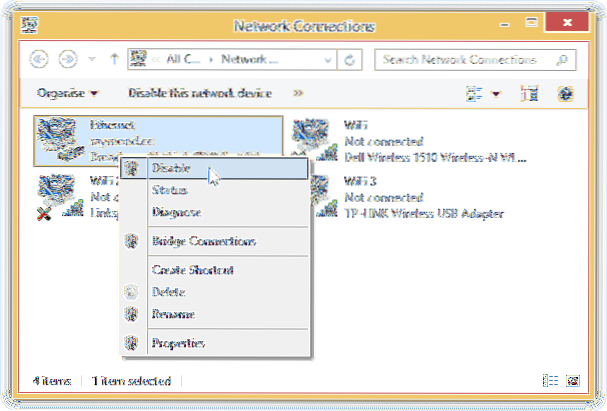Show more toolbar commands chevron

pos(298,93)
